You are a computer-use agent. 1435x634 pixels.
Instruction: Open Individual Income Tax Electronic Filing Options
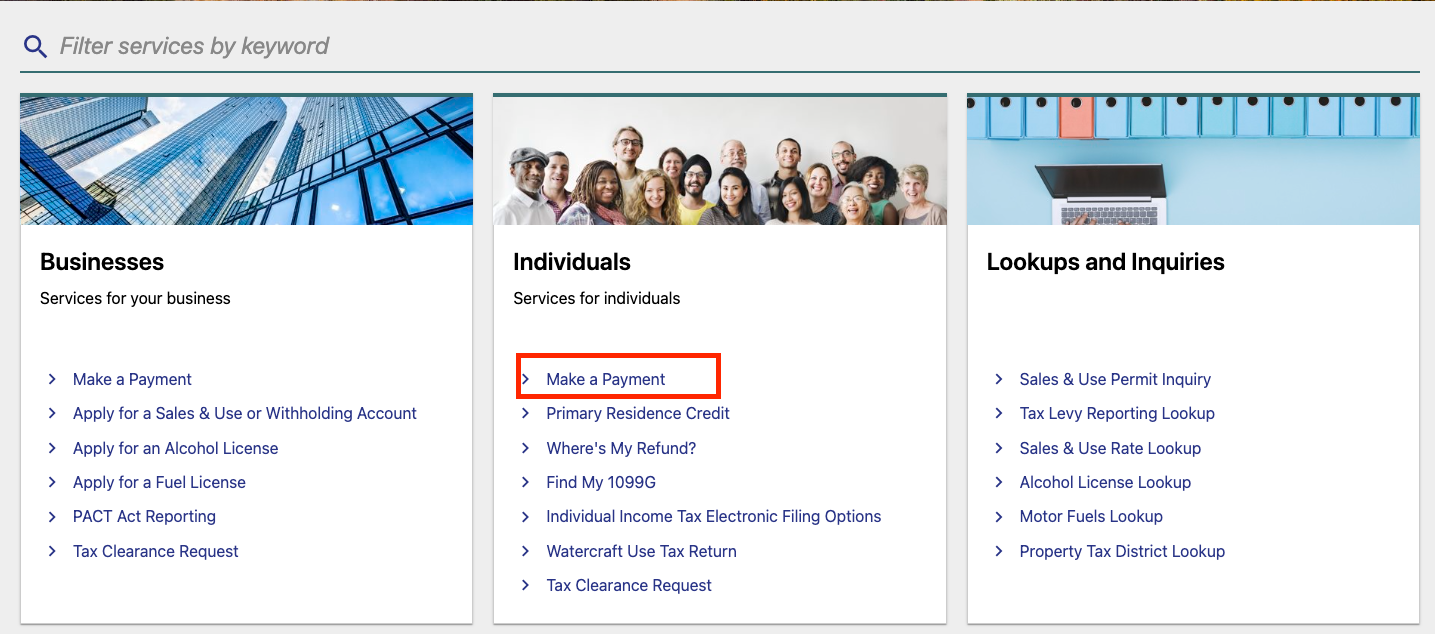coord(714,516)
